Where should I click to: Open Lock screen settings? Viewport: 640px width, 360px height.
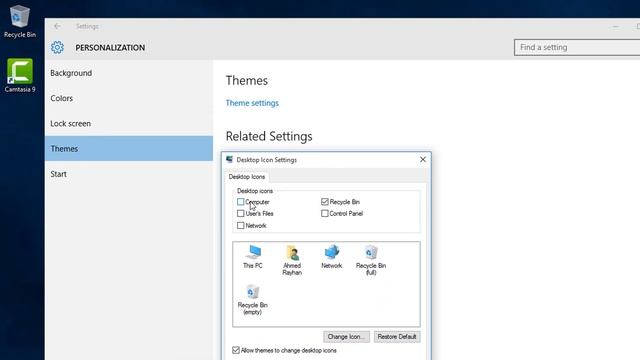[129, 124]
